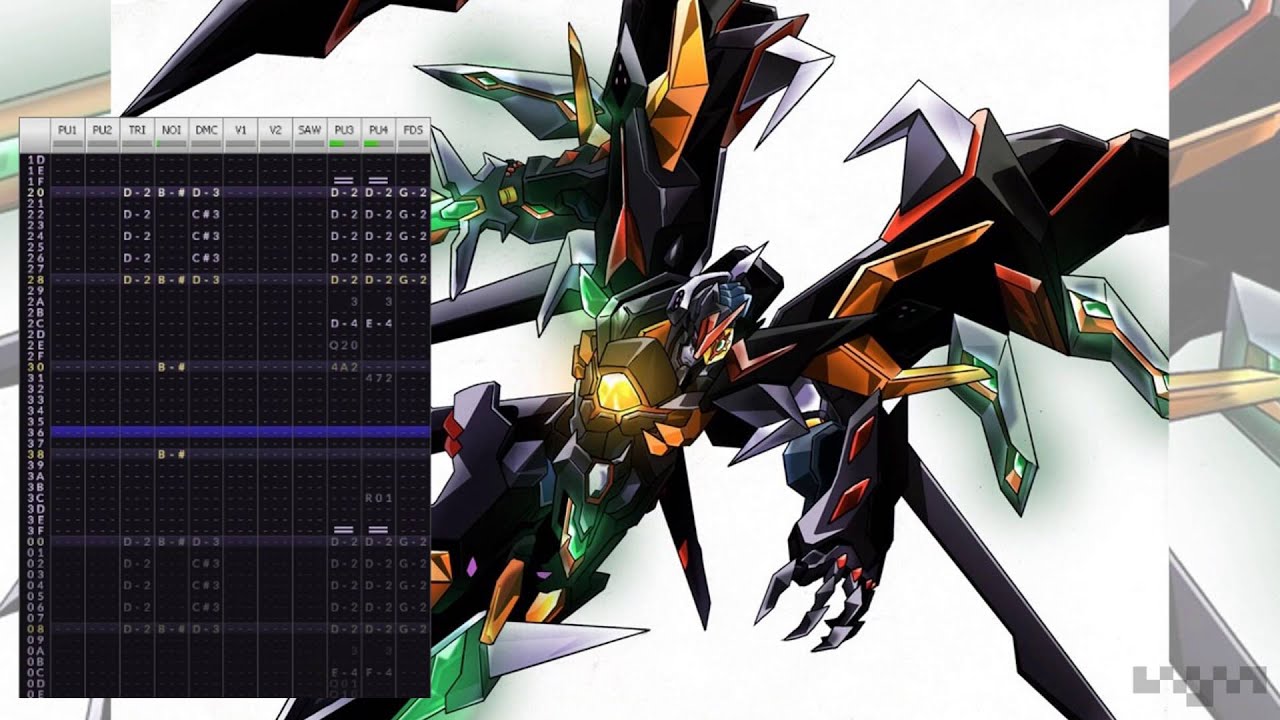Mute the V2 channel header
This screenshot has width=1280, height=720.
275,135
